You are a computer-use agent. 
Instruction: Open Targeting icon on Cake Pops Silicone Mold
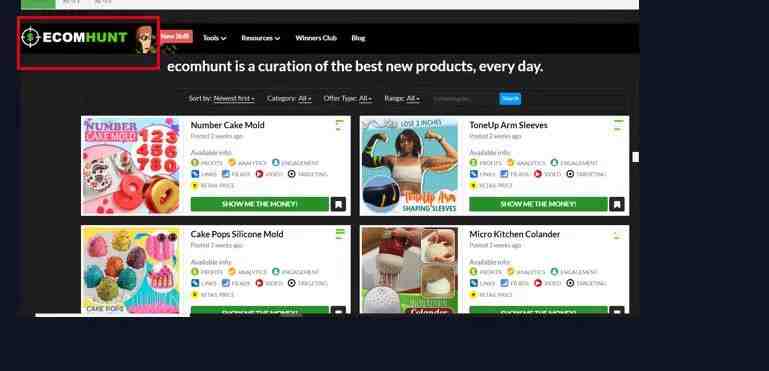292,283
